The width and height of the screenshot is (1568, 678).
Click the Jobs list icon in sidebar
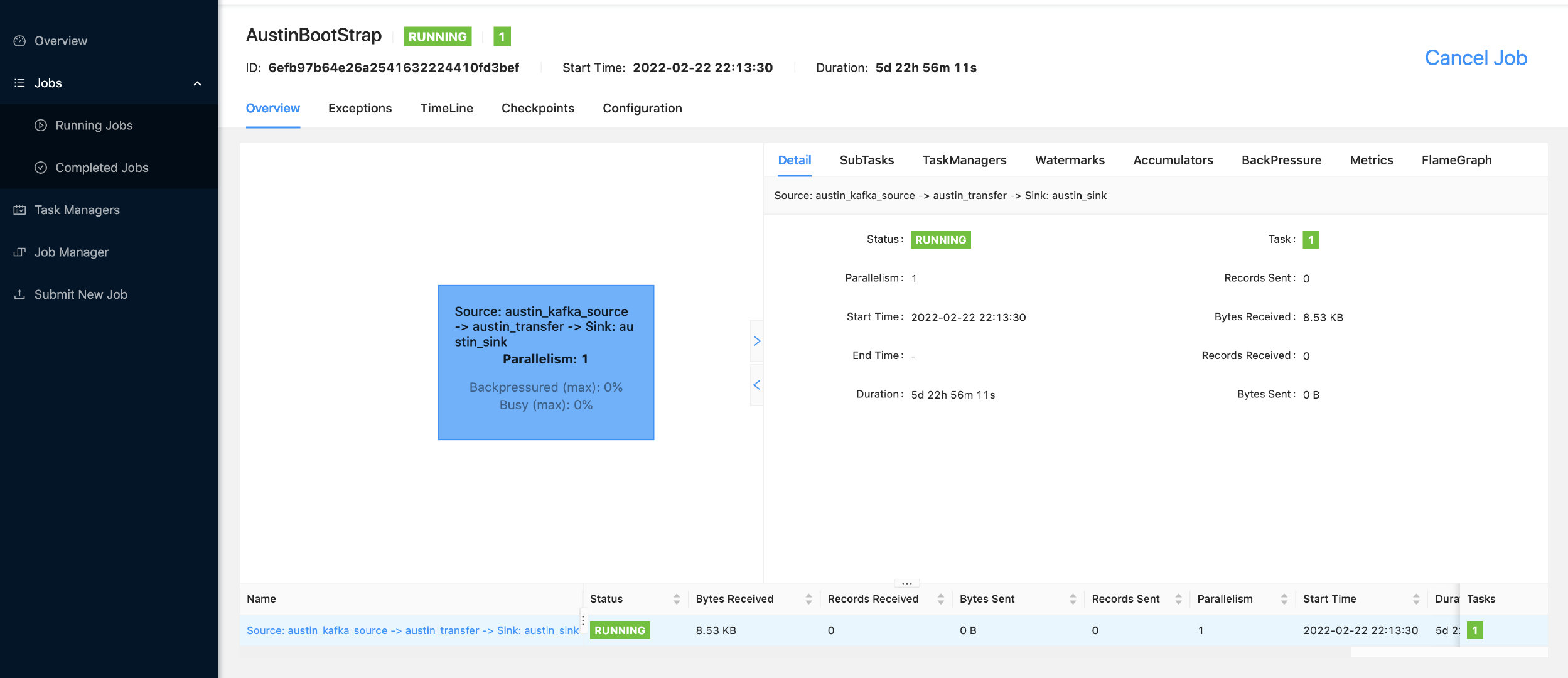click(19, 83)
